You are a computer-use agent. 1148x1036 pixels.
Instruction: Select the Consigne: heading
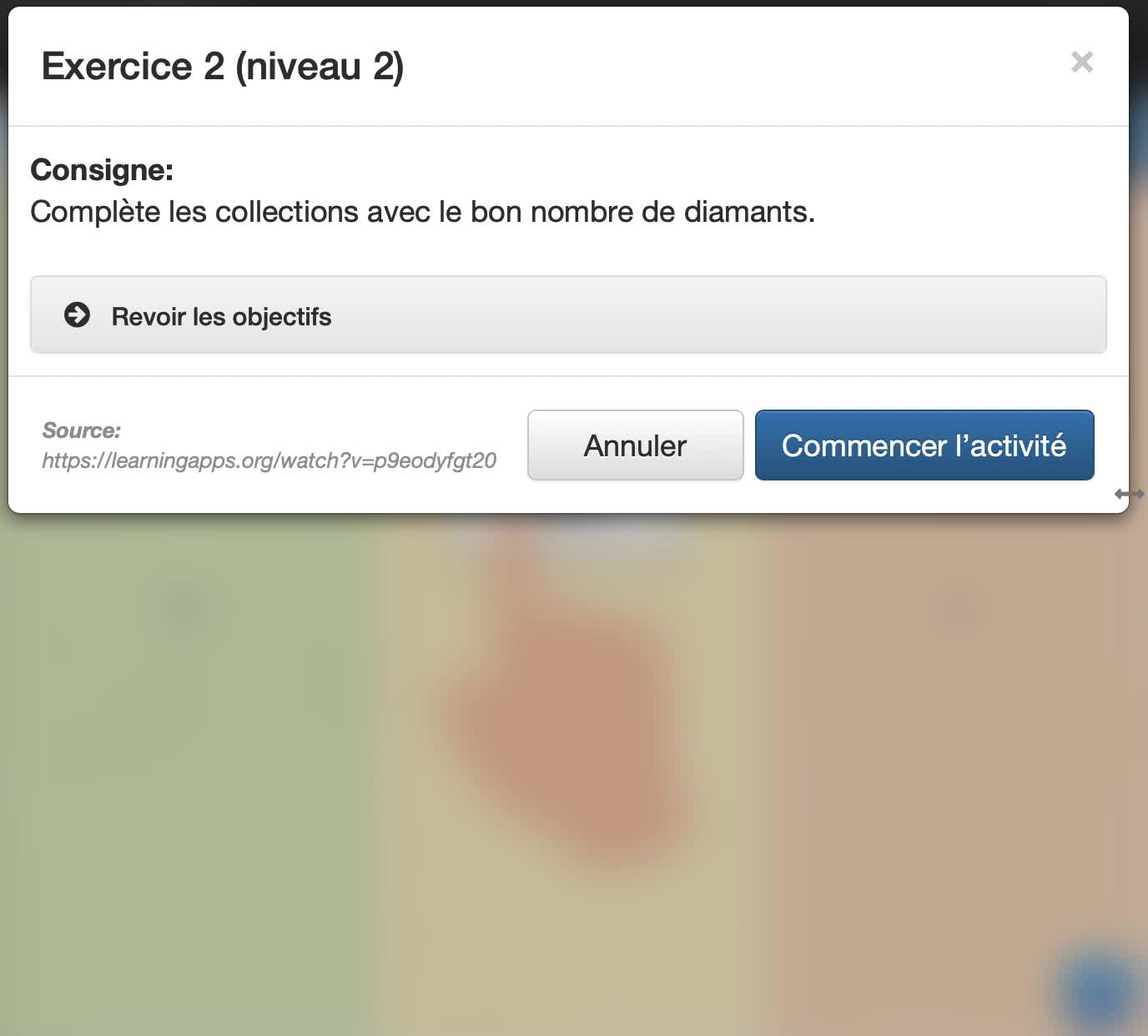tap(102, 170)
